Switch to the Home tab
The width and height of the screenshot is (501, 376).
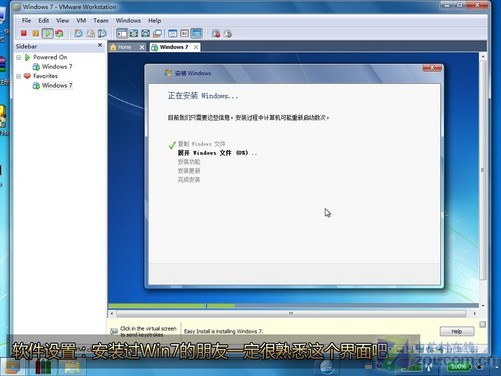(124, 47)
